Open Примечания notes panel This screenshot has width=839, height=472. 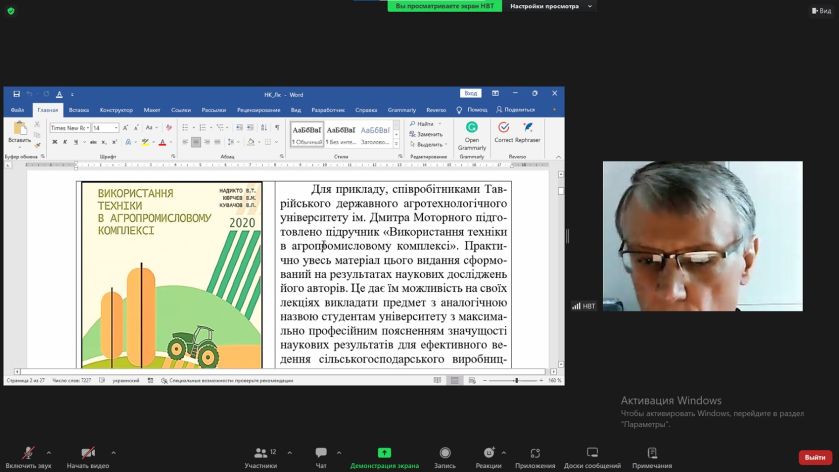[652, 454]
